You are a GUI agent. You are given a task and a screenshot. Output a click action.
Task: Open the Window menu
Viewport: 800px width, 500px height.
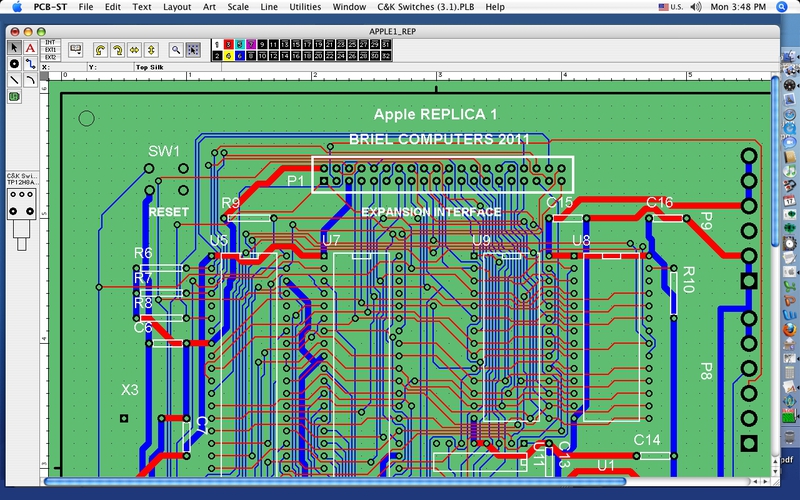pyautogui.click(x=349, y=7)
